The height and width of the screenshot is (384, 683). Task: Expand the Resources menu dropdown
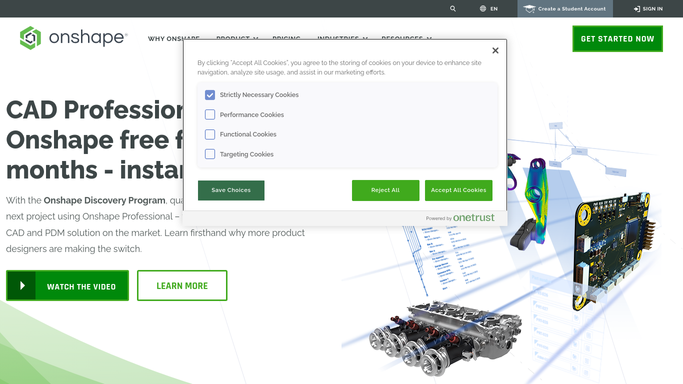pos(406,38)
